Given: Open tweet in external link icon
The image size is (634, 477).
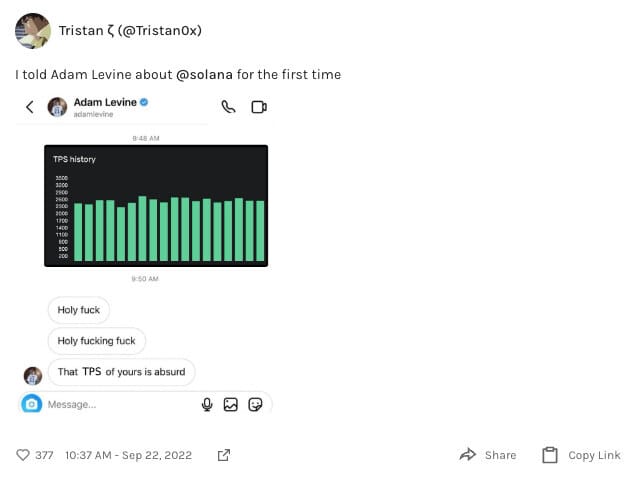Looking at the screenshot, I should [224, 455].
